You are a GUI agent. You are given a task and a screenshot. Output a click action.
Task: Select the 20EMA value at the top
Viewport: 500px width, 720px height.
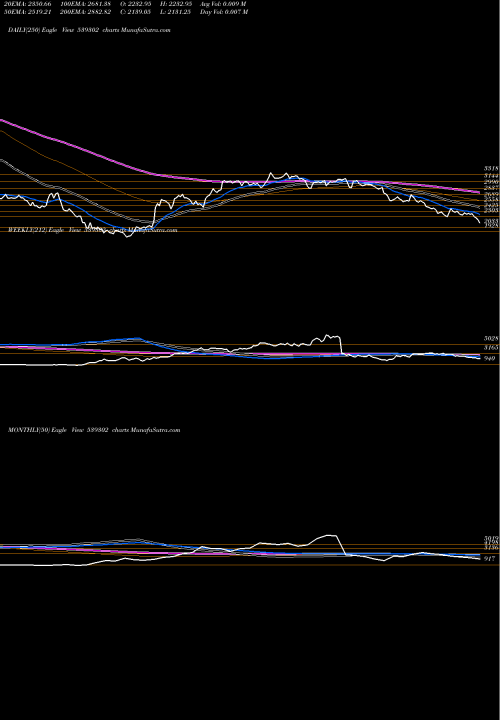coord(27,4)
